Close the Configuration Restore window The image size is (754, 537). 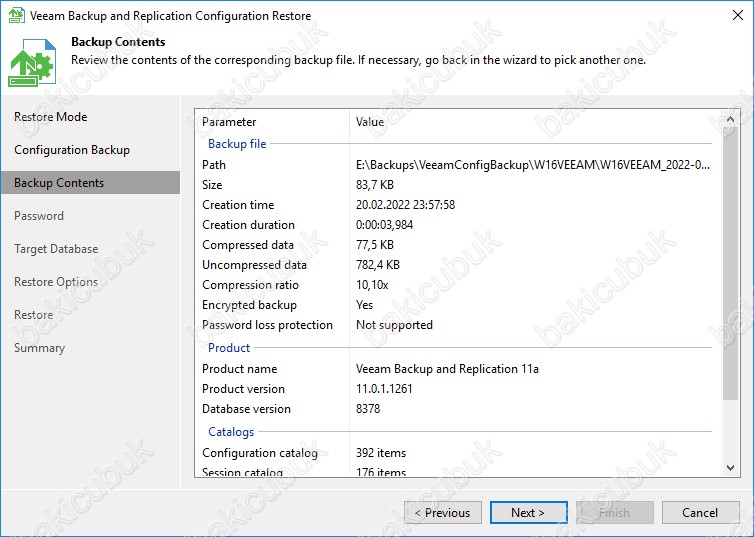pyautogui.click(x=738, y=15)
